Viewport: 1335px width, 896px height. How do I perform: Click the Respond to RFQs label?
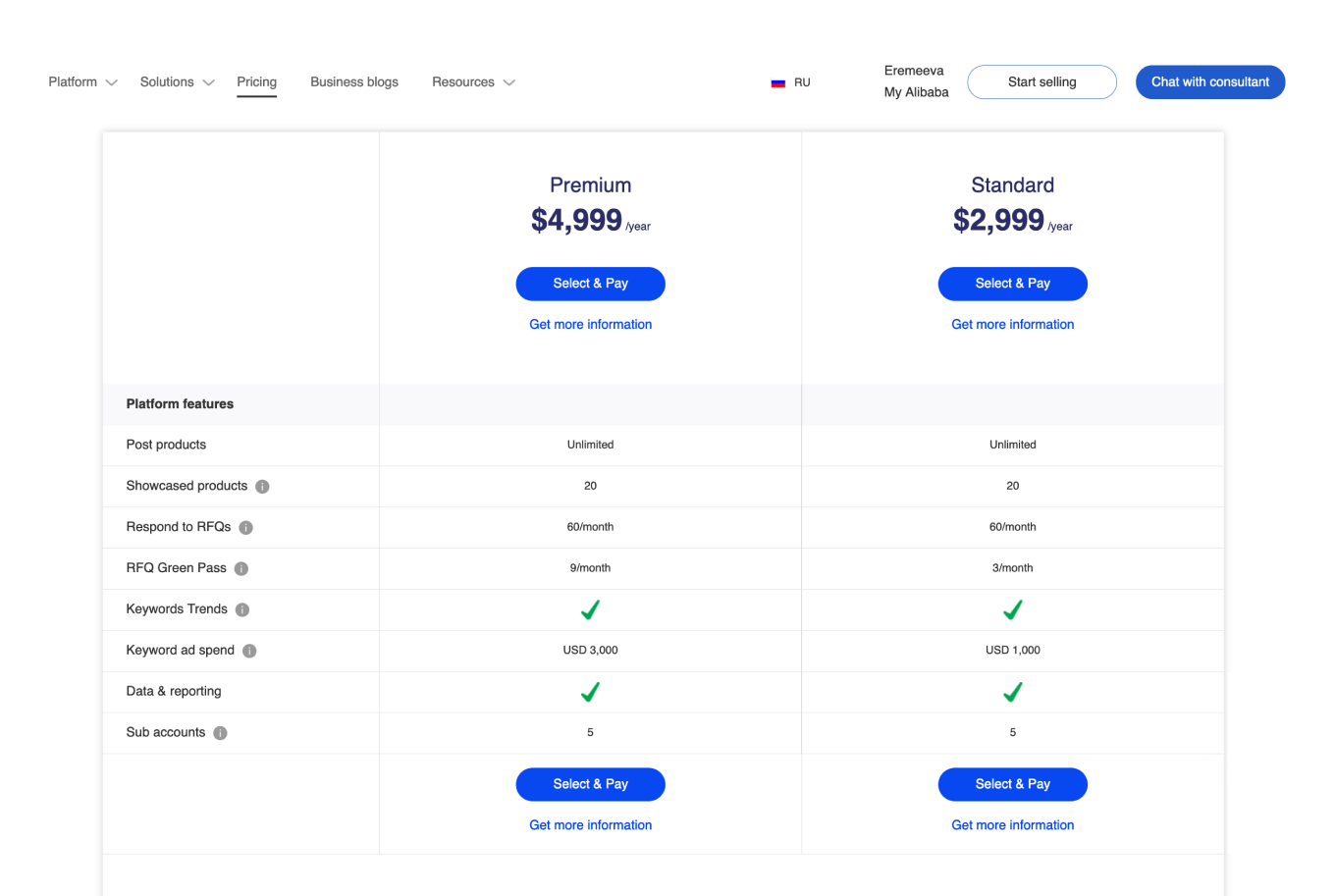coord(179,527)
